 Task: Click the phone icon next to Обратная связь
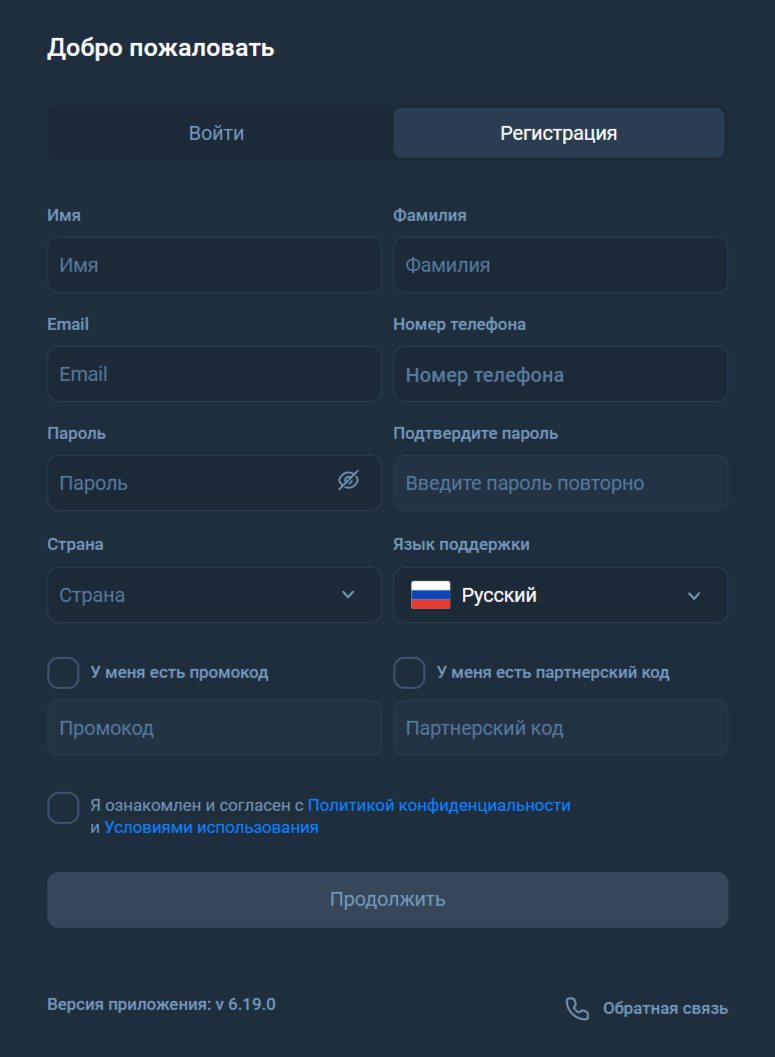(x=578, y=1009)
